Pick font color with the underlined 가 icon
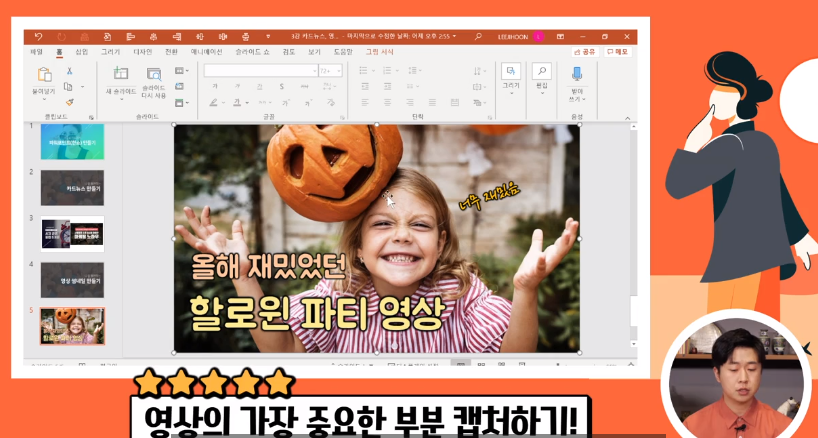 point(237,103)
